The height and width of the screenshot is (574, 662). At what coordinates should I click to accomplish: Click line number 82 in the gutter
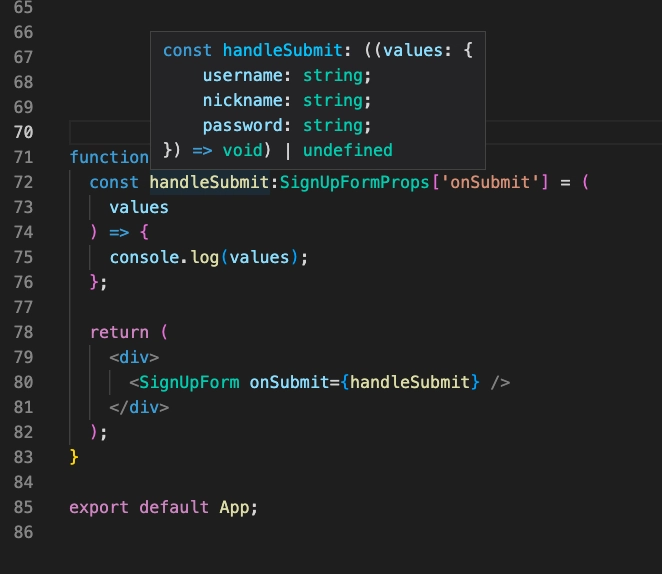[x=23, y=432]
